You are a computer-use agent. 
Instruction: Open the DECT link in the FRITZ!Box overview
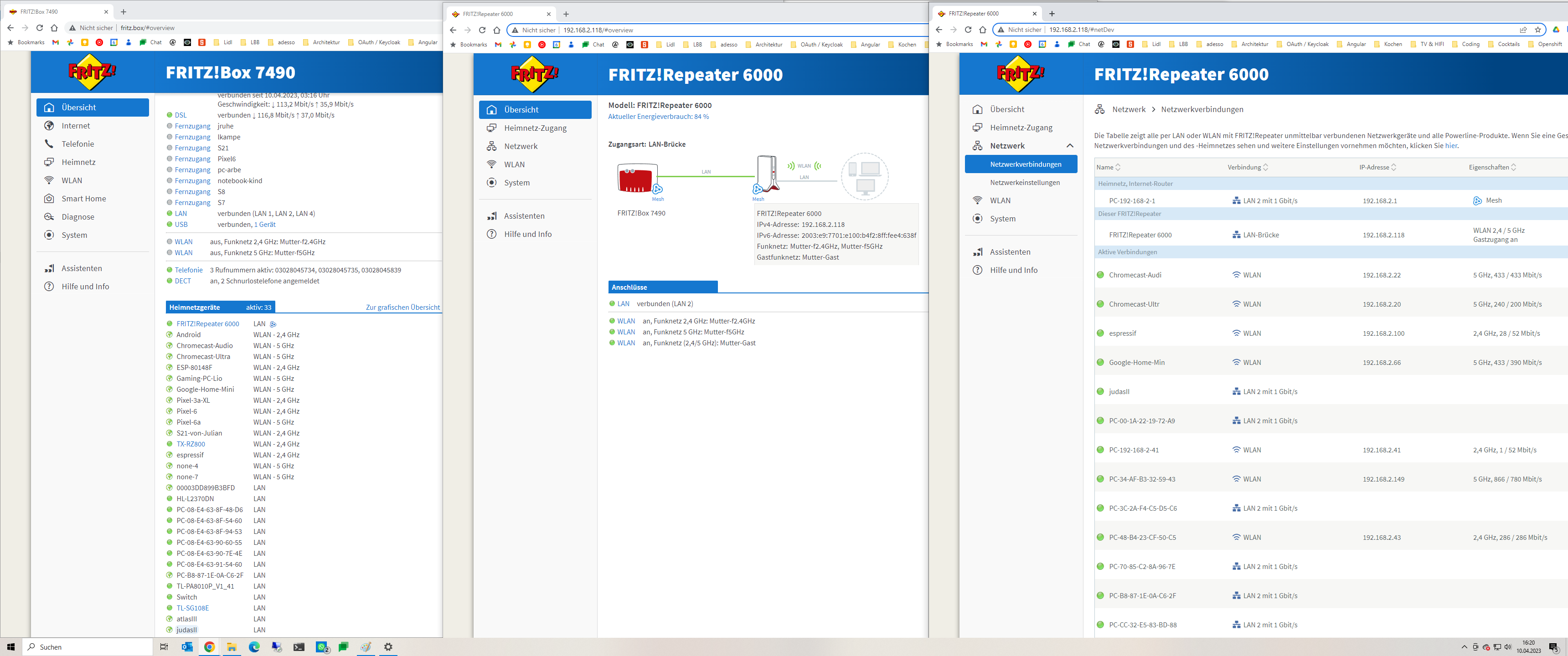click(183, 281)
